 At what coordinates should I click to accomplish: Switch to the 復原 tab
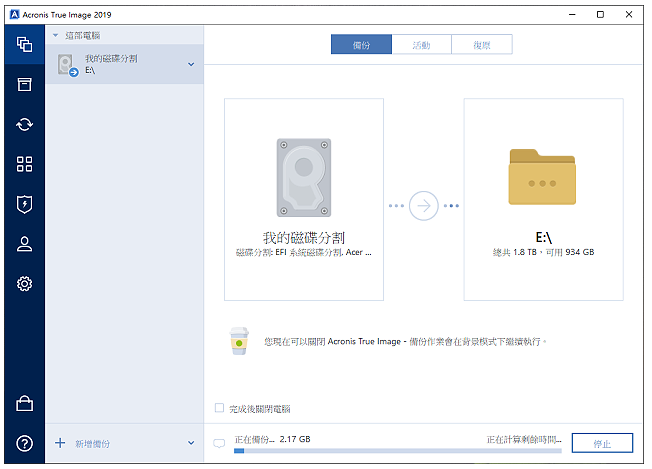point(482,44)
